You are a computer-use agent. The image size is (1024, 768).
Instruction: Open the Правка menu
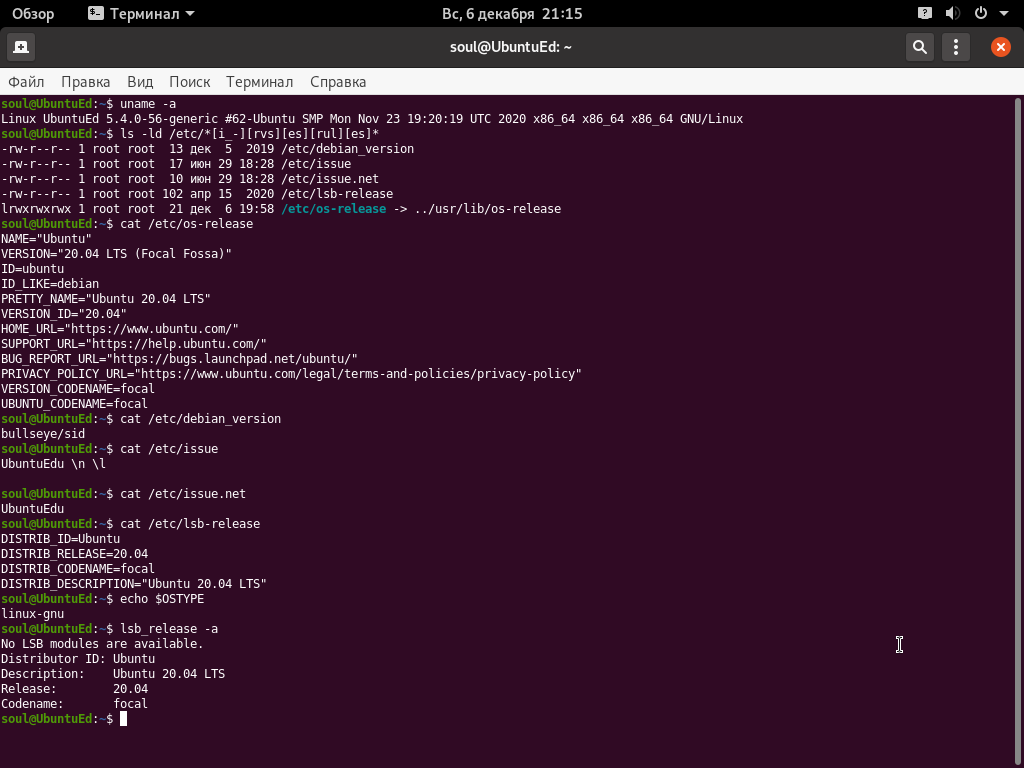click(x=86, y=82)
